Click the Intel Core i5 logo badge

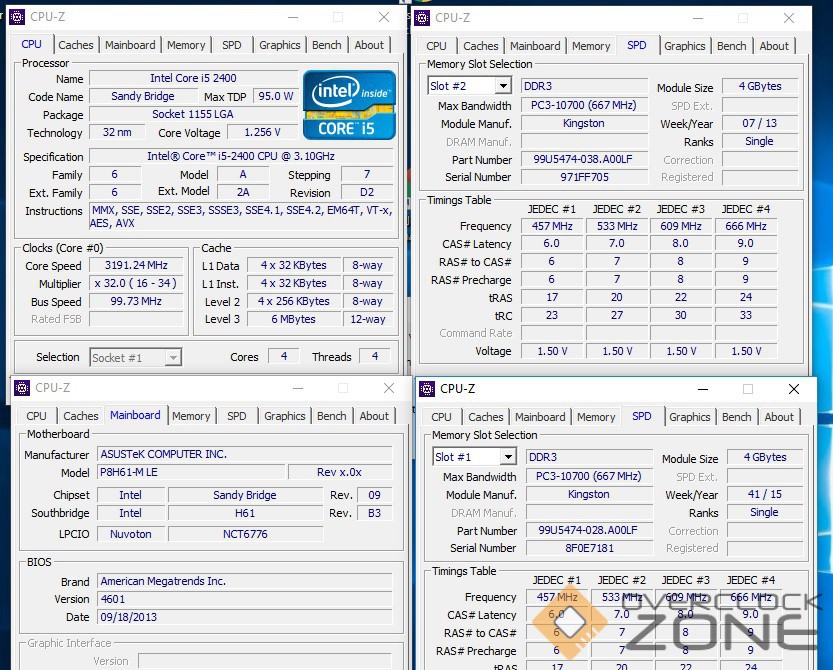click(x=350, y=105)
